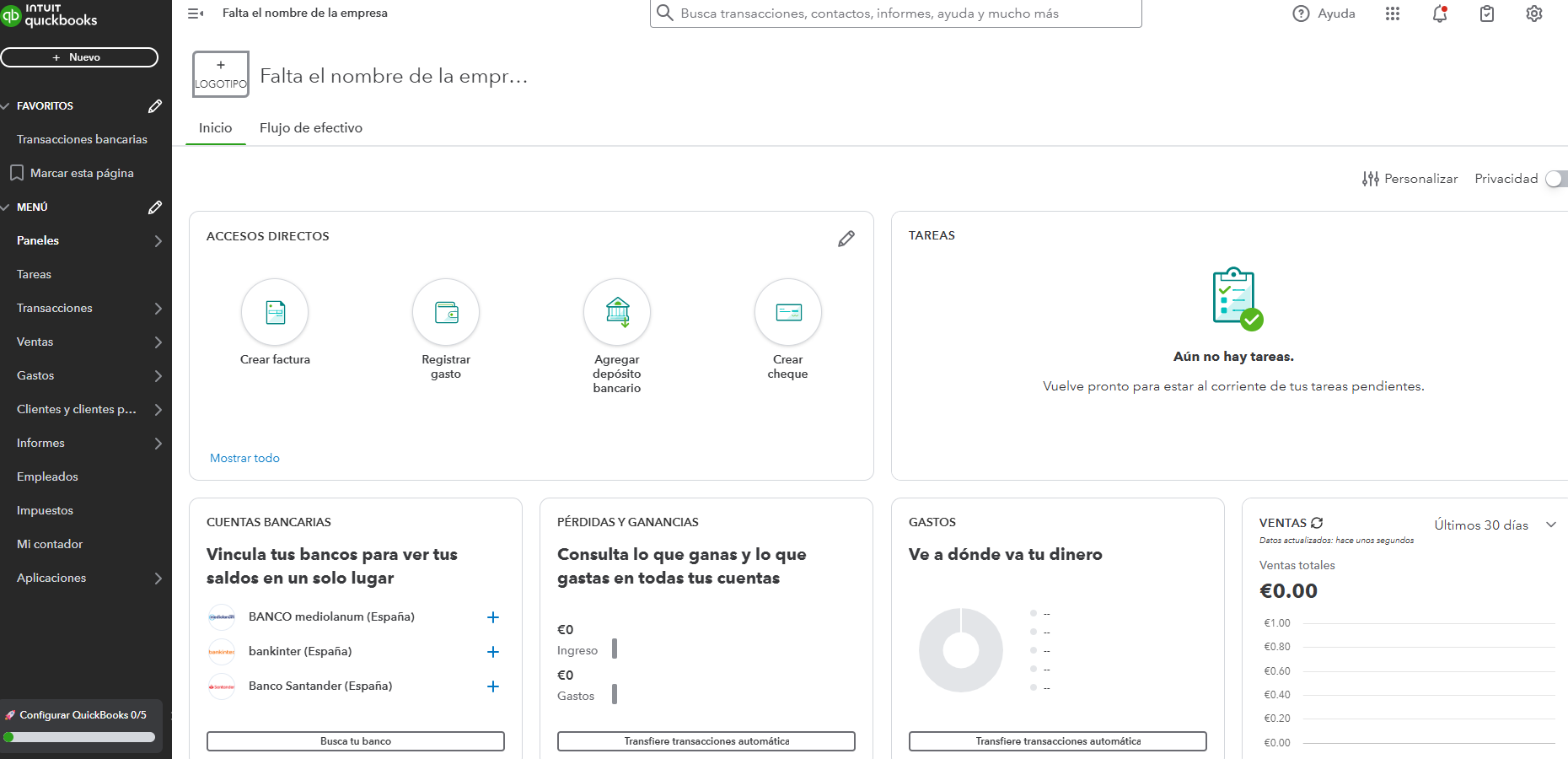Collapse the sidebar with the hamburger icon

pos(196,13)
